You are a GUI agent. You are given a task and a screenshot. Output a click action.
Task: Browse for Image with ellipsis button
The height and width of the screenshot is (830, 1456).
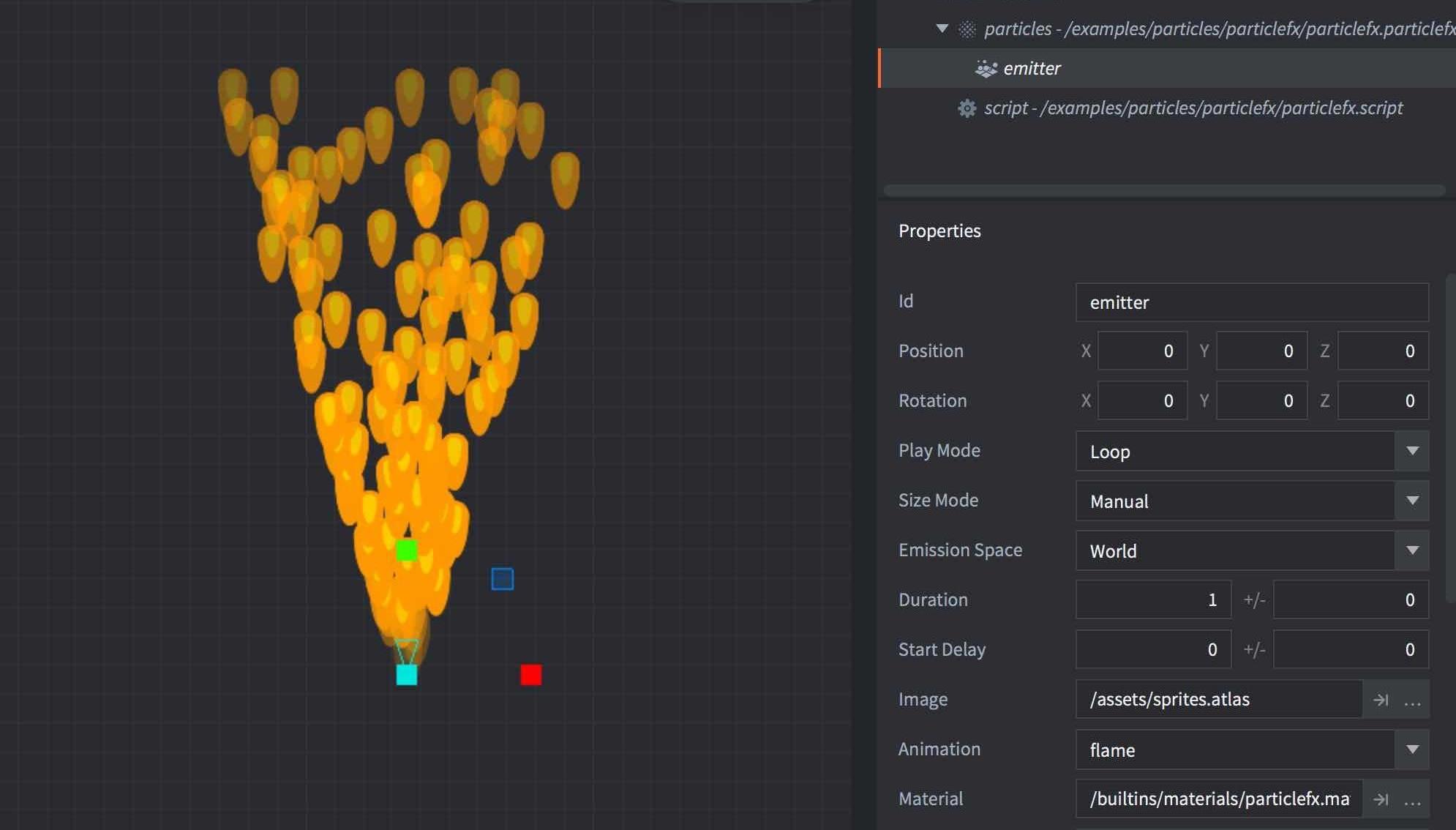pos(1413,703)
